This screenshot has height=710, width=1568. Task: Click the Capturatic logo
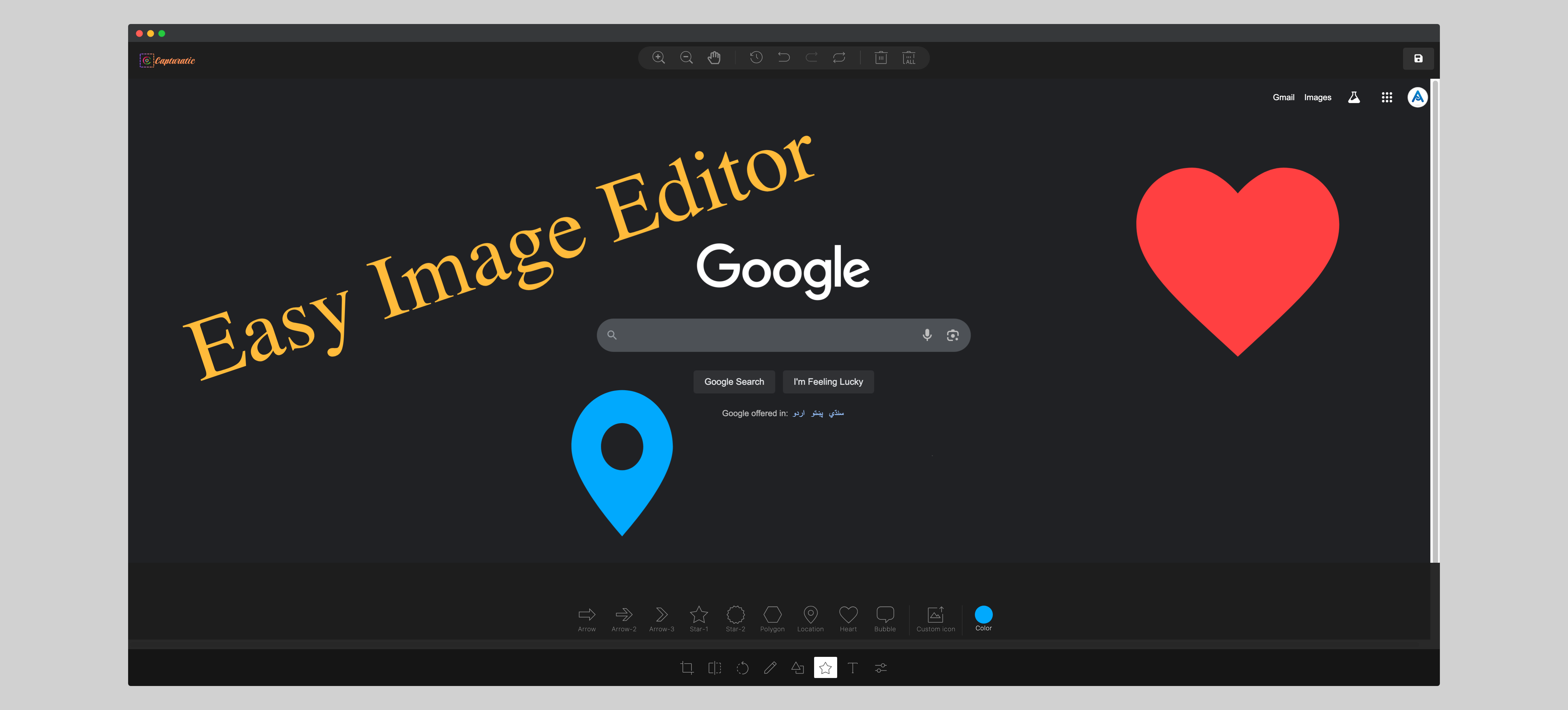click(x=167, y=60)
